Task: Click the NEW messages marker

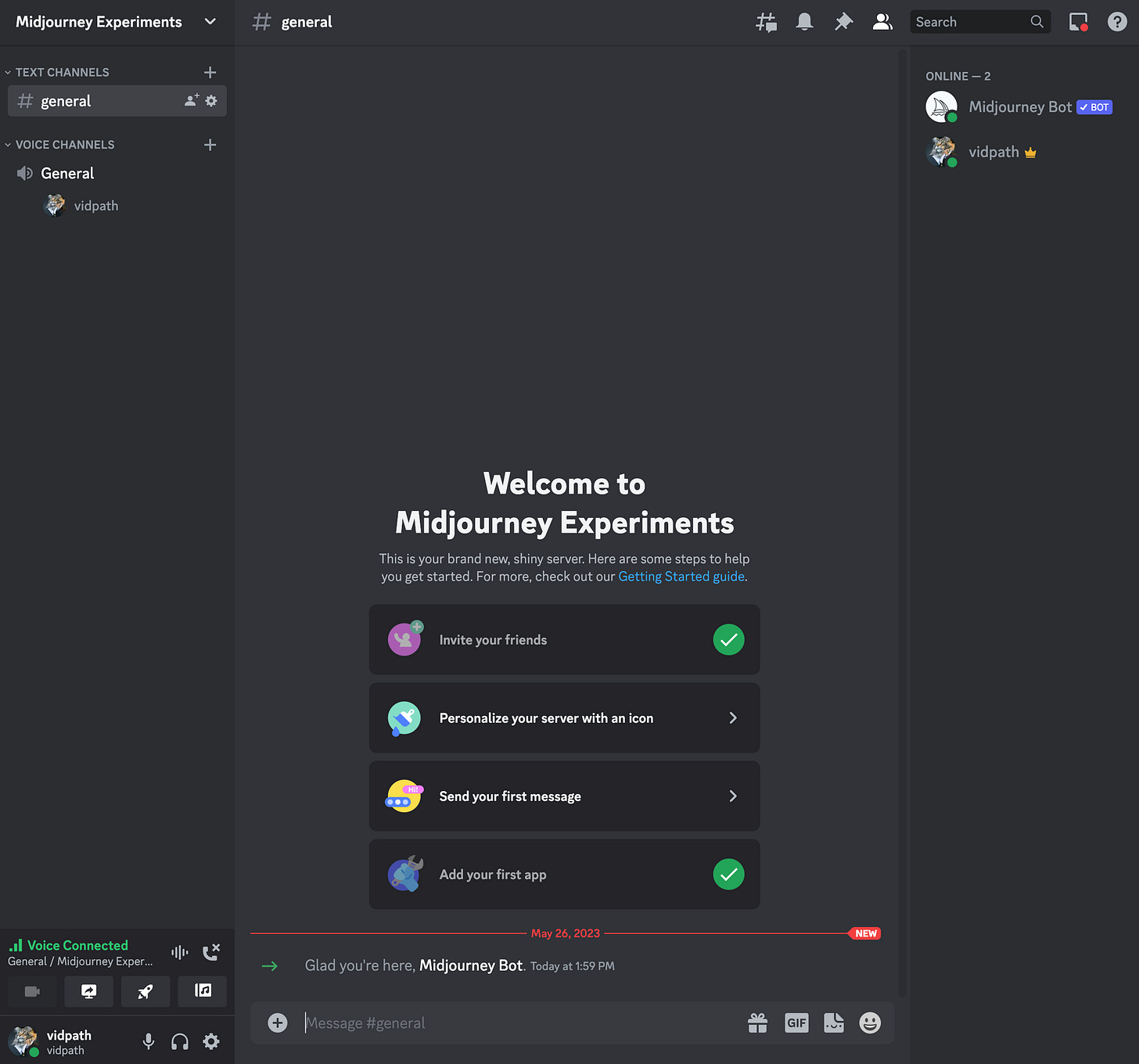Action: click(865, 933)
